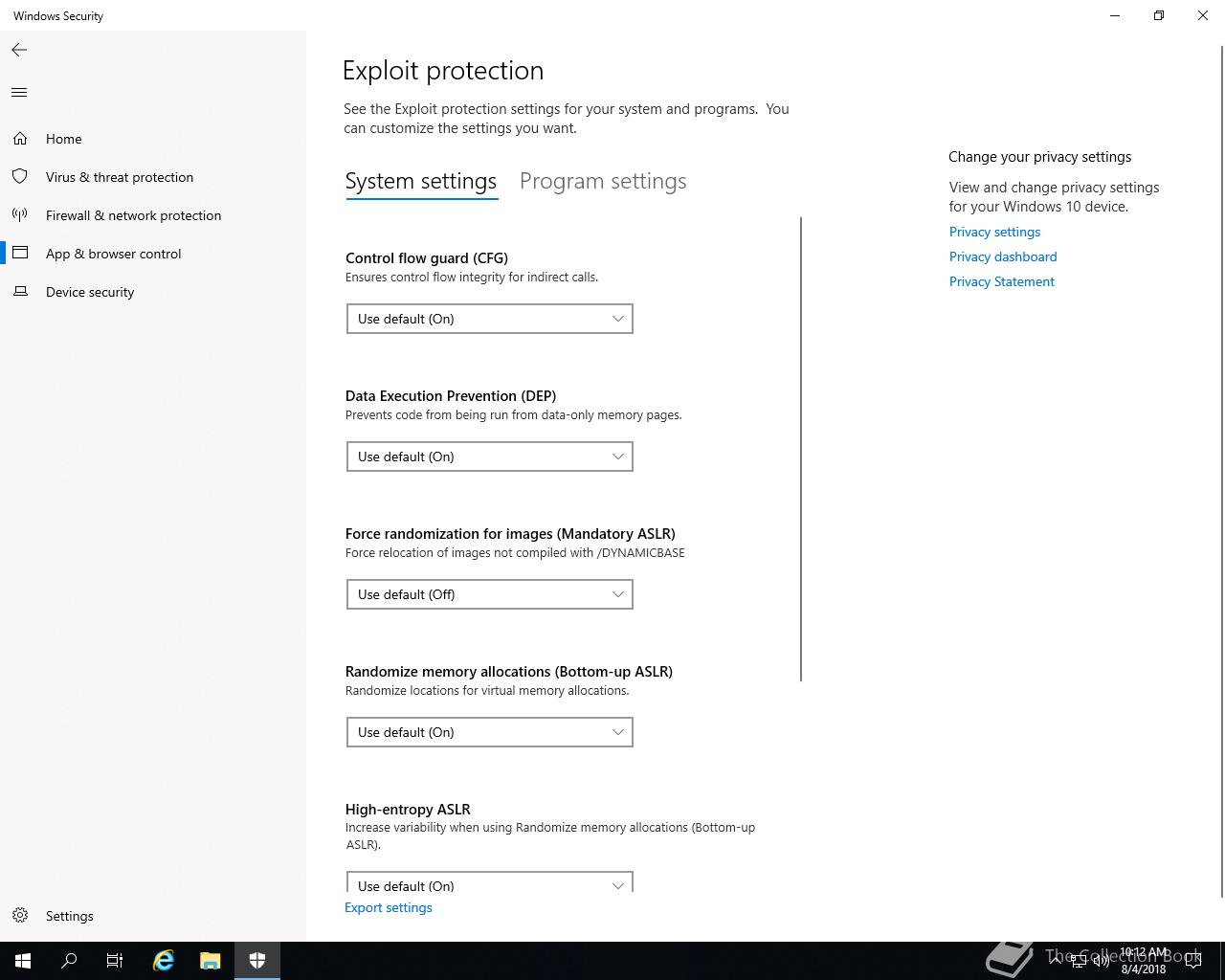
Task: Minimize the Windows Security window
Action: (x=1115, y=15)
